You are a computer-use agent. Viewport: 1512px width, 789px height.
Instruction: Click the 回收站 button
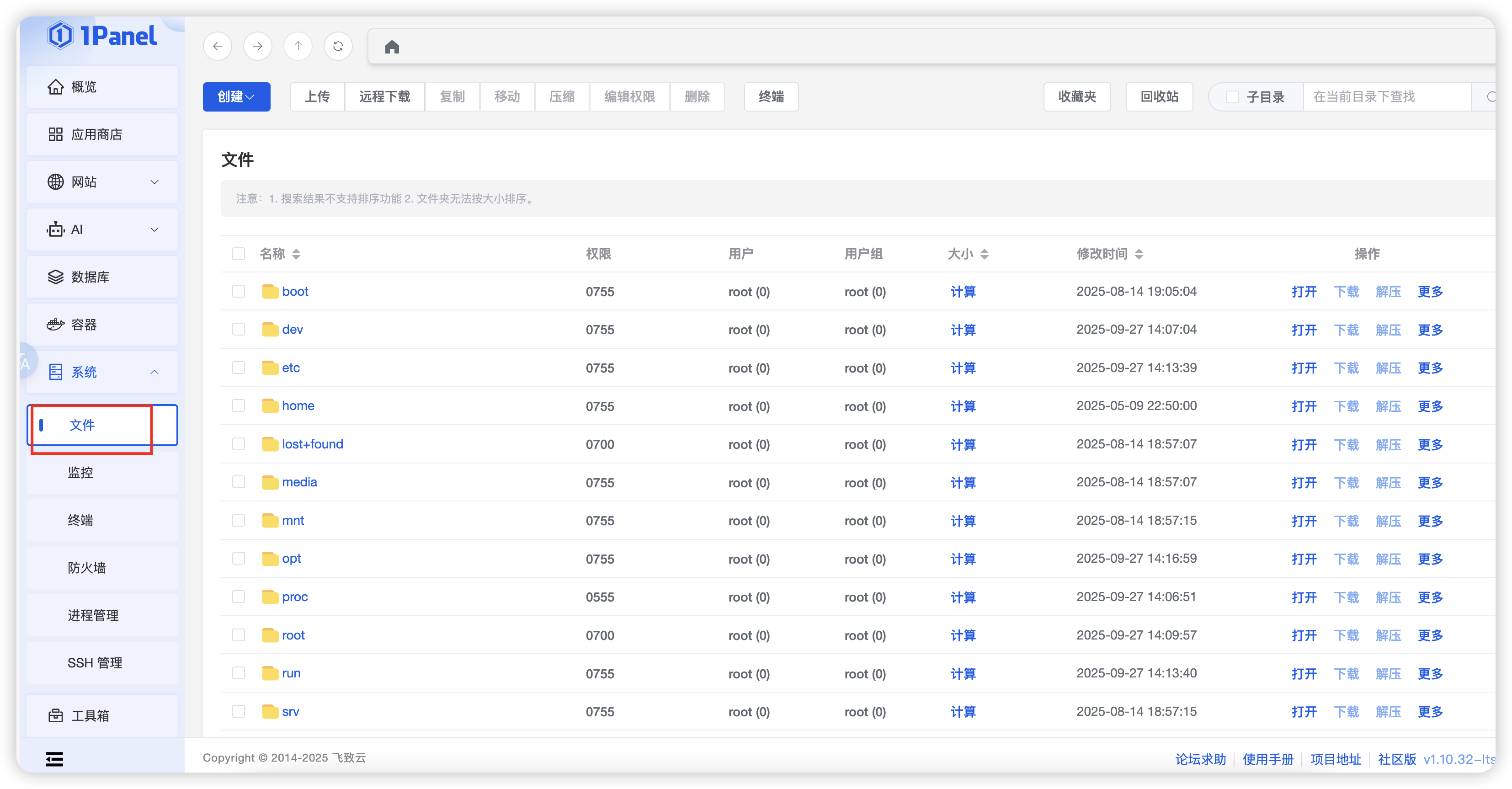click(x=1159, y=97)
